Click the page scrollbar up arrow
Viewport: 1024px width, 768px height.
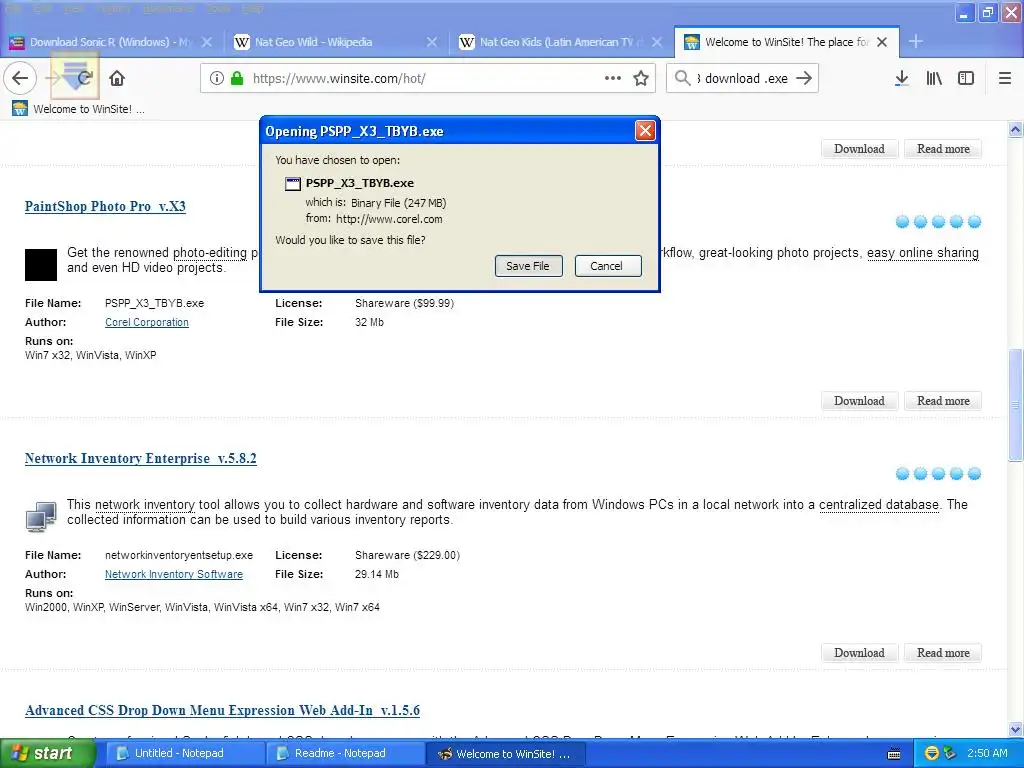point(1016,129)
